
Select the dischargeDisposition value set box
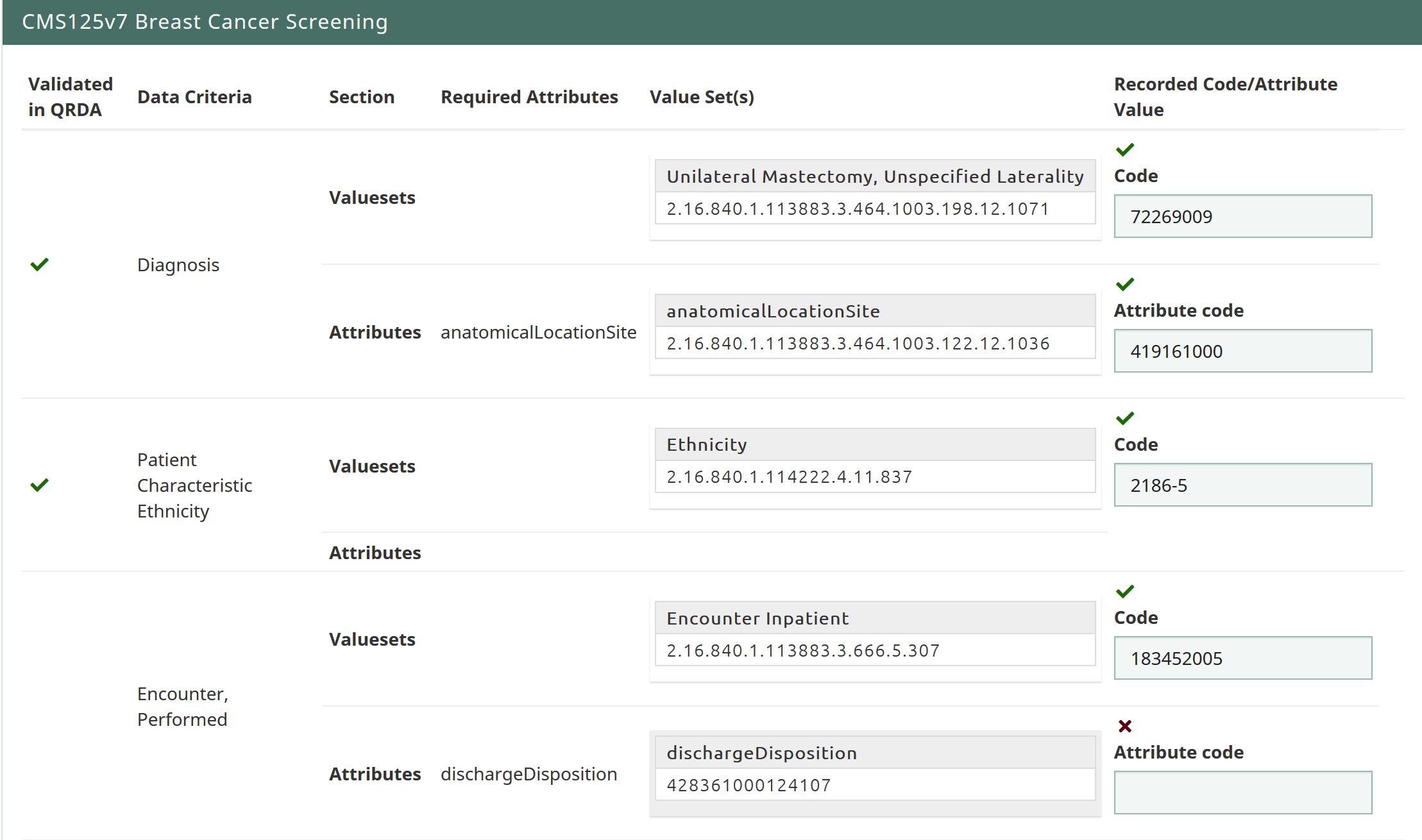874,753
